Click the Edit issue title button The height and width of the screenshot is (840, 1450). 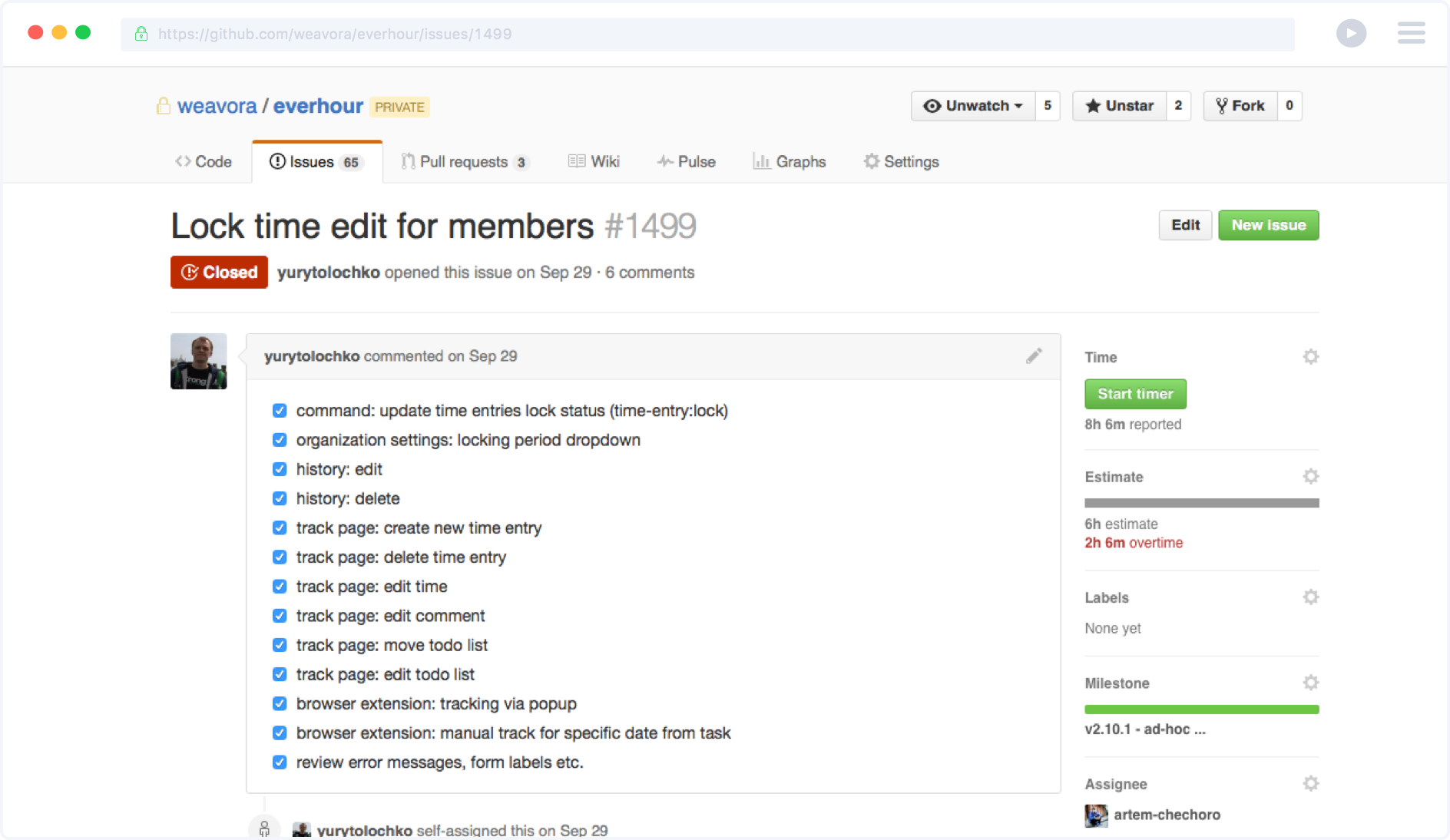(x=1185, y=225)
